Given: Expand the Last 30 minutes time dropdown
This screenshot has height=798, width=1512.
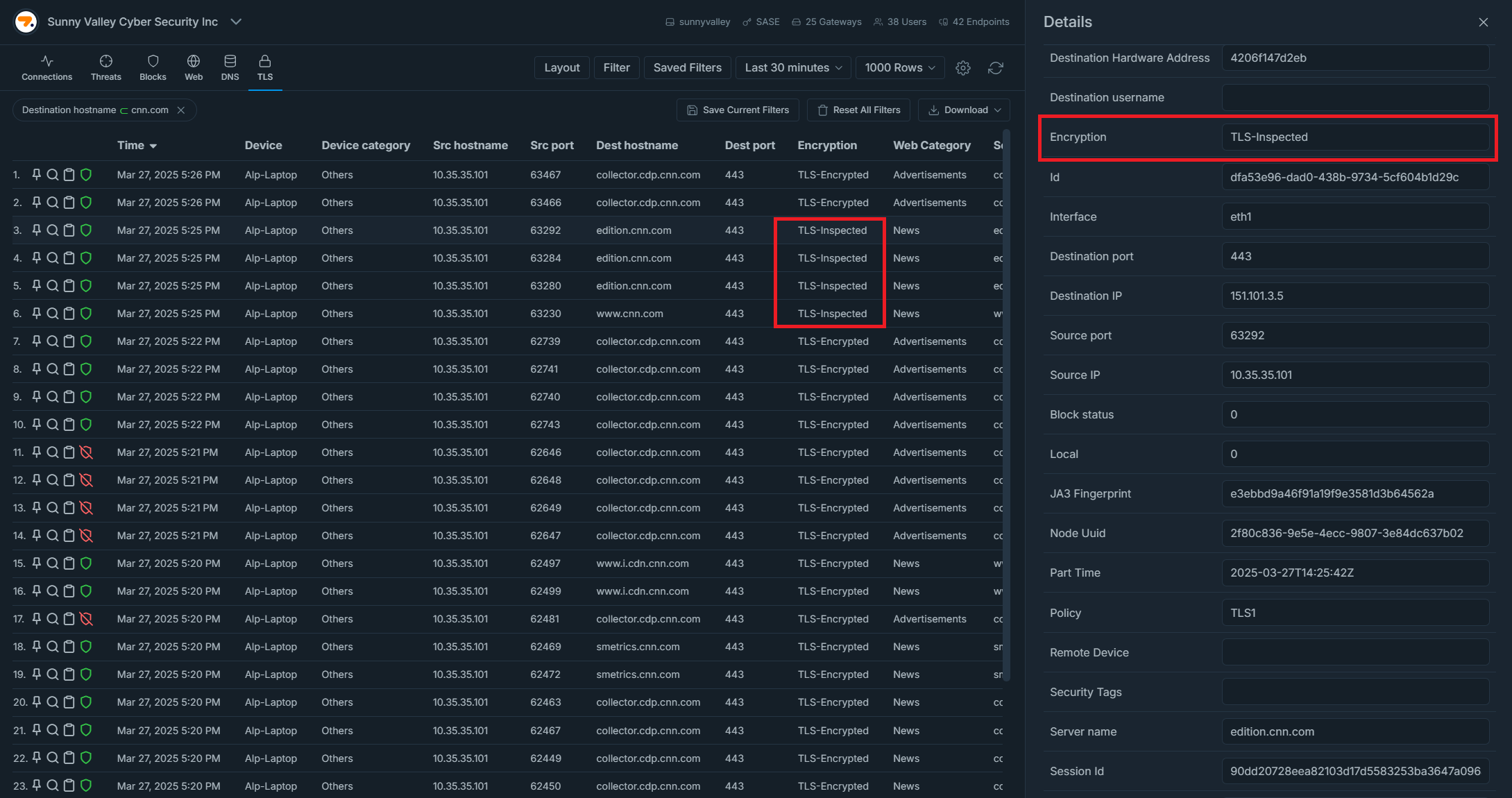Looking at the screenshot, I should pos(792,68).
